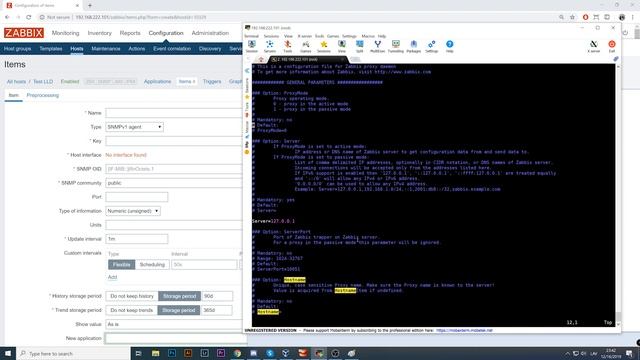Click the Test LLD host link

[x=43, y=82]
